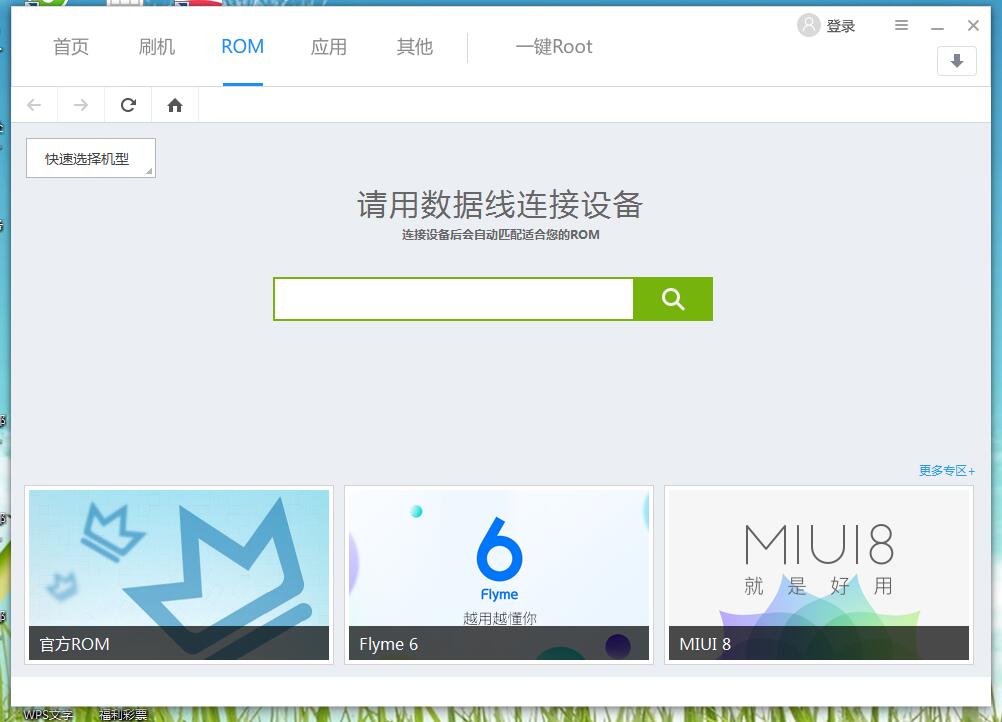Click the 登录 login link
Image resolution: width=1002 pixels, height=722 pixels.
[x=840, y=26]
